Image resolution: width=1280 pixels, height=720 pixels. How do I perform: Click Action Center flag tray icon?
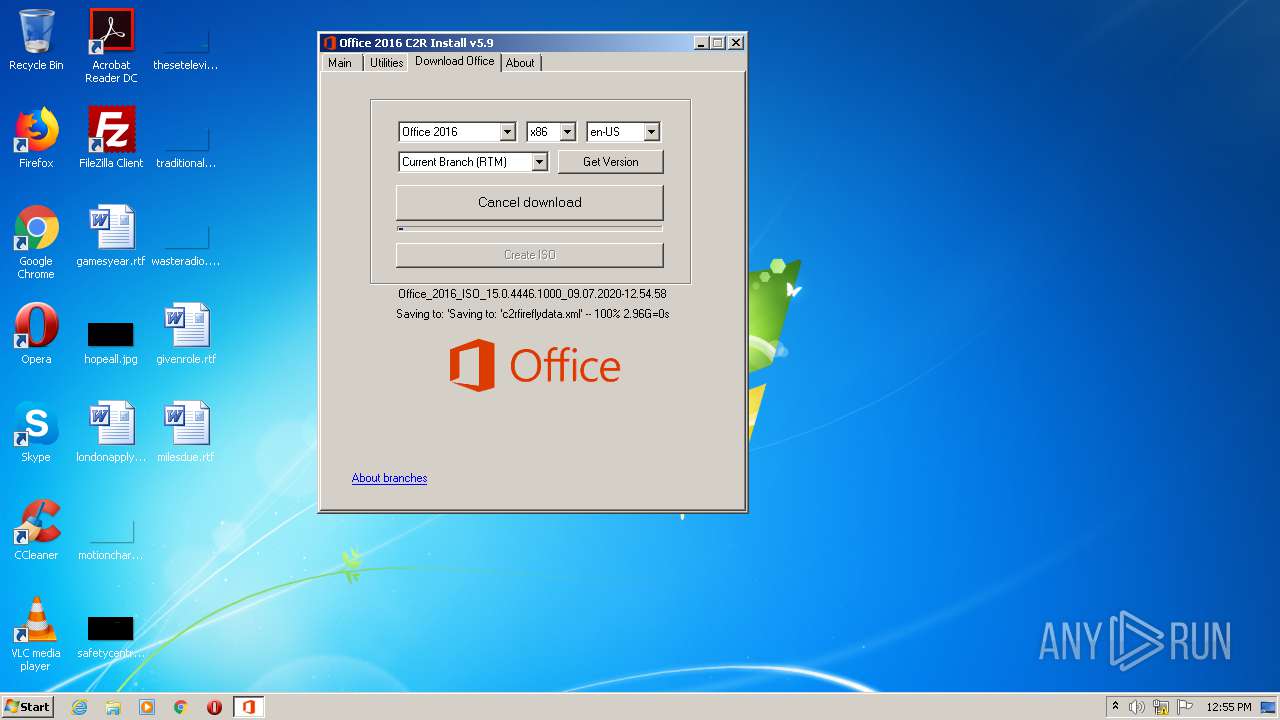[x=1185, y=707]
